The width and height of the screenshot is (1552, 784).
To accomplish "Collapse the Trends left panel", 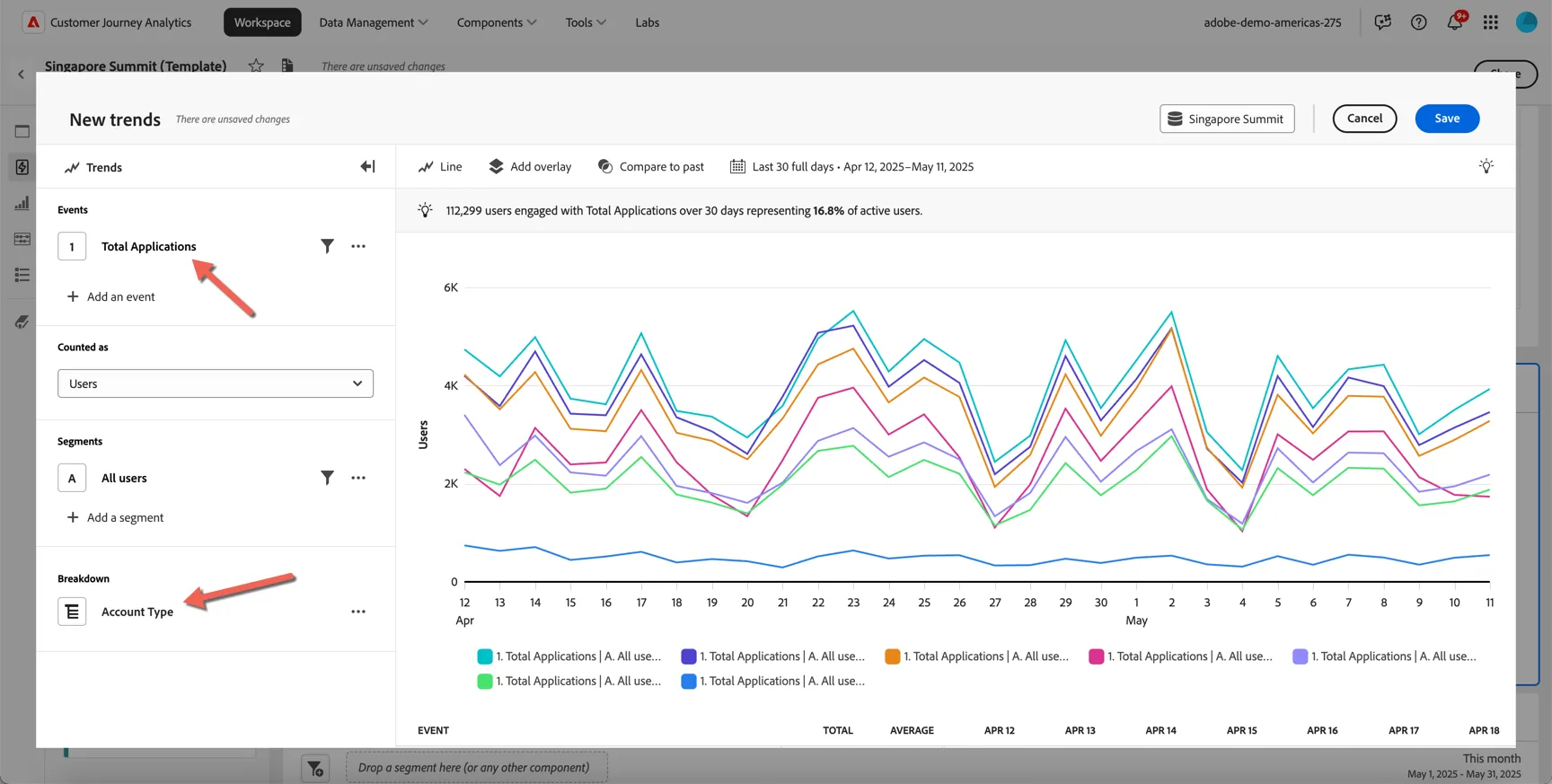I will (367, 166).
